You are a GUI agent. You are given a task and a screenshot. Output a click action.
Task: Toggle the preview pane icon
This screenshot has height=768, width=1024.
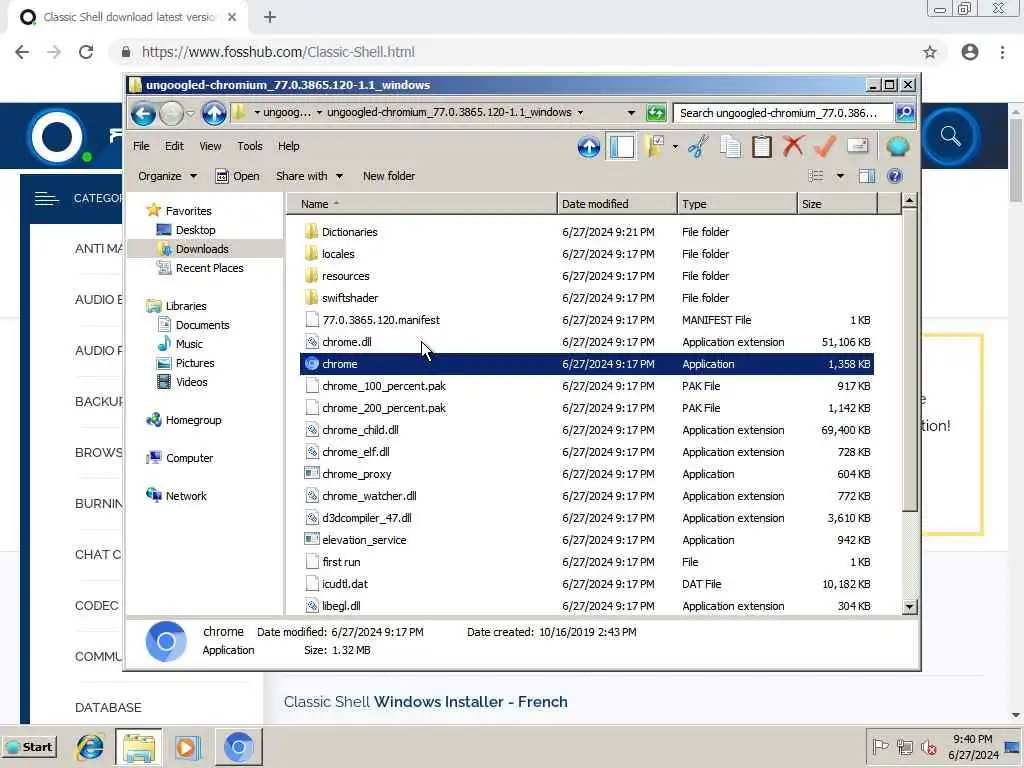867,176
